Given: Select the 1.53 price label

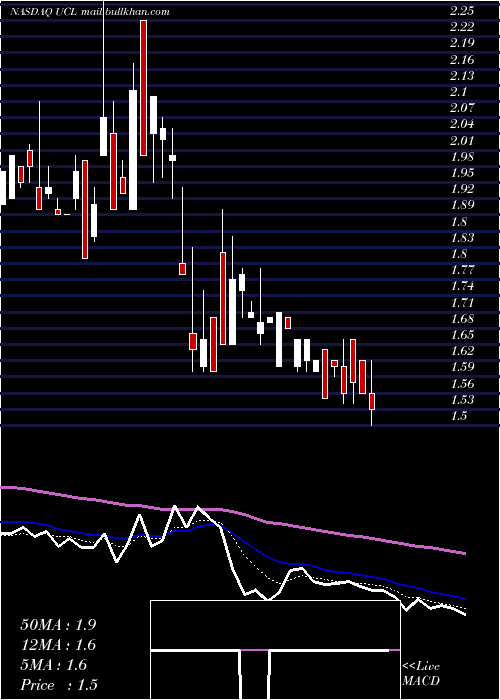Looking at the screenshot, I should click(x=462, y=400).
